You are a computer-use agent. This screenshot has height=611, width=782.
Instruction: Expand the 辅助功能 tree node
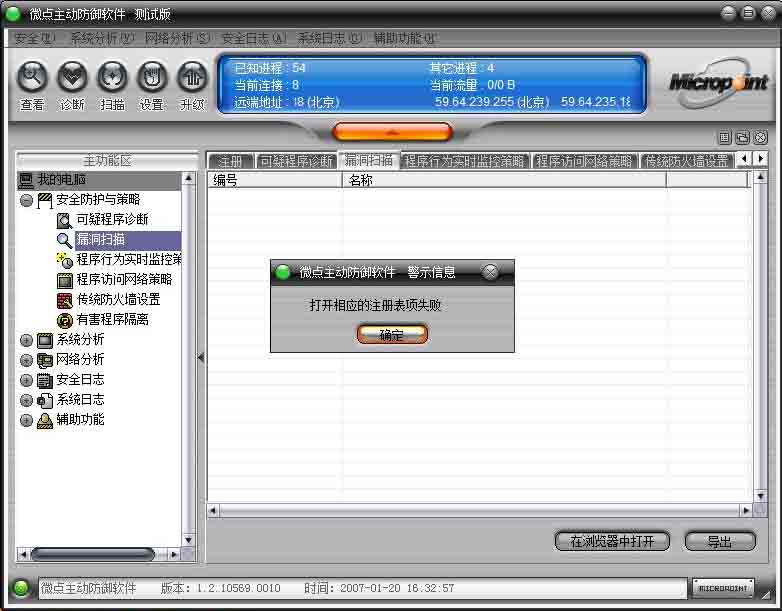(26, 420)
